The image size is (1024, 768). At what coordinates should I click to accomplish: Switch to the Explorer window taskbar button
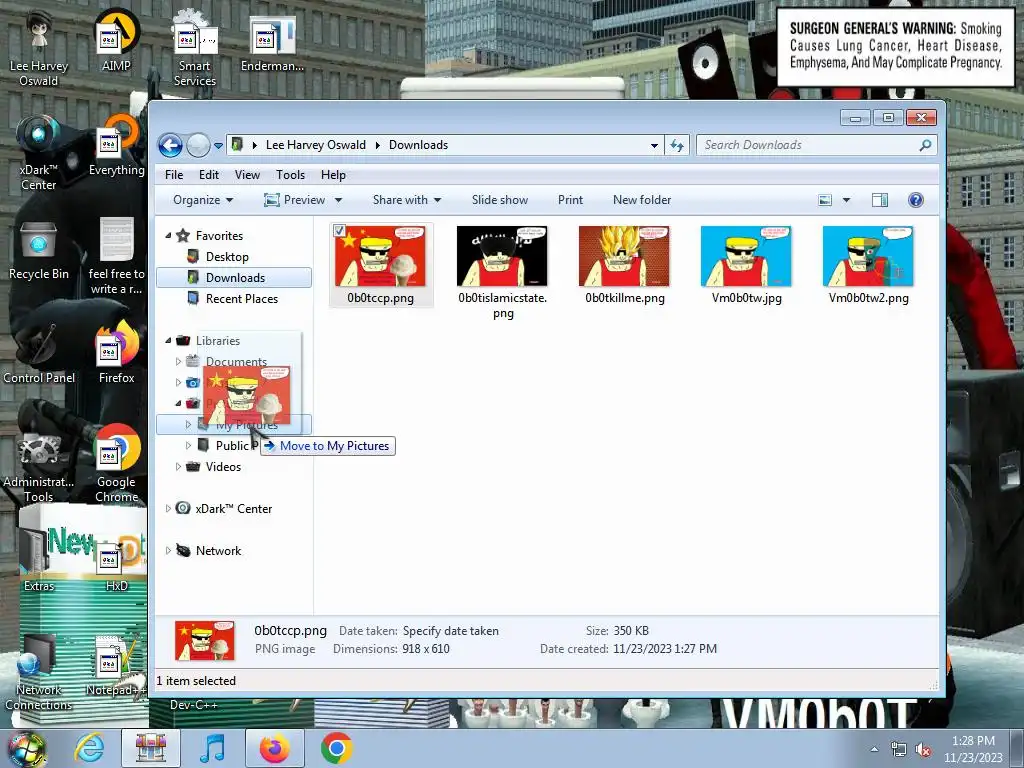coord(151,748)
